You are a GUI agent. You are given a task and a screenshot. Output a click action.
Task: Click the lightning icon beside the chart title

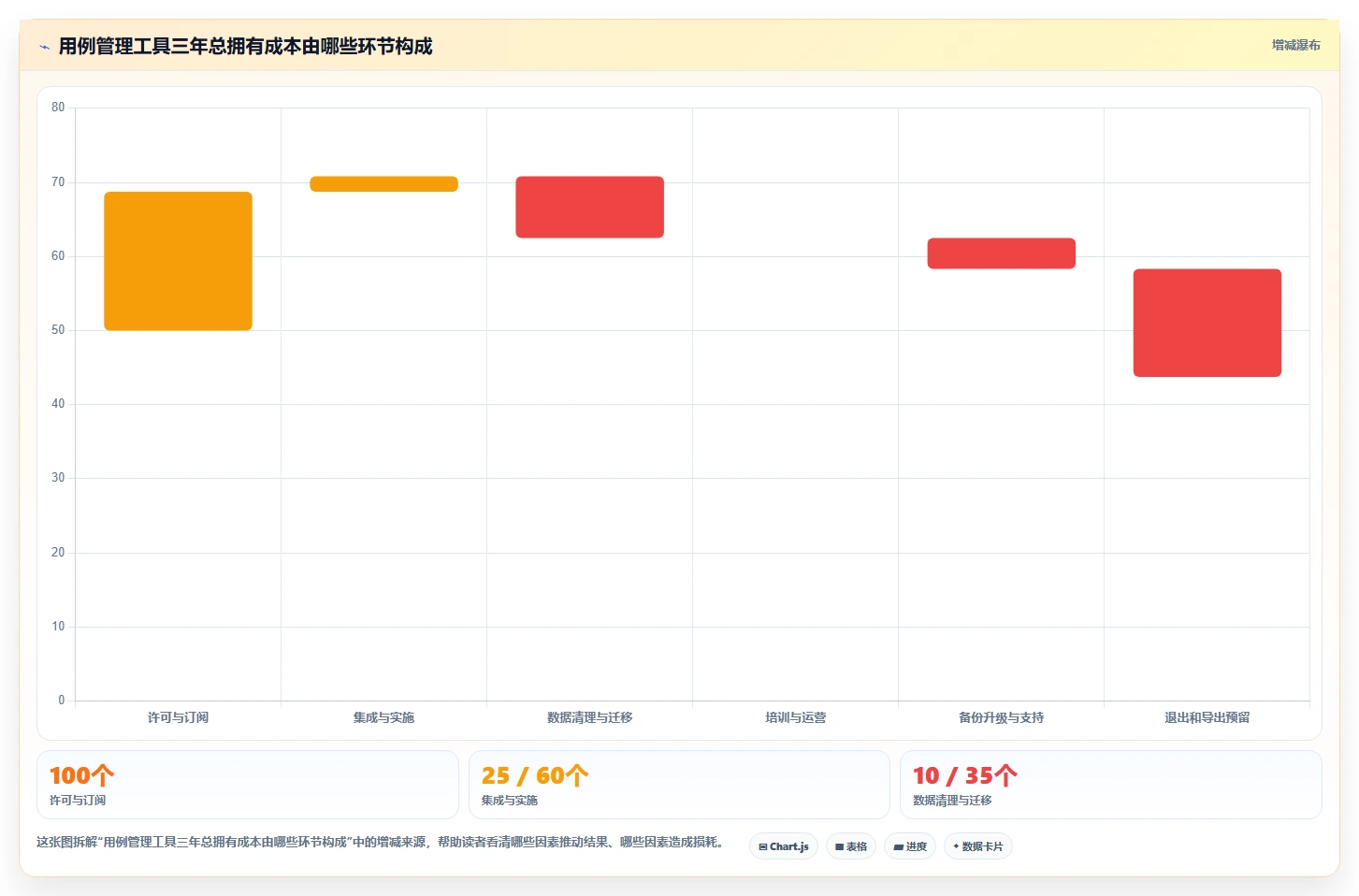click(x=44, y=47)
